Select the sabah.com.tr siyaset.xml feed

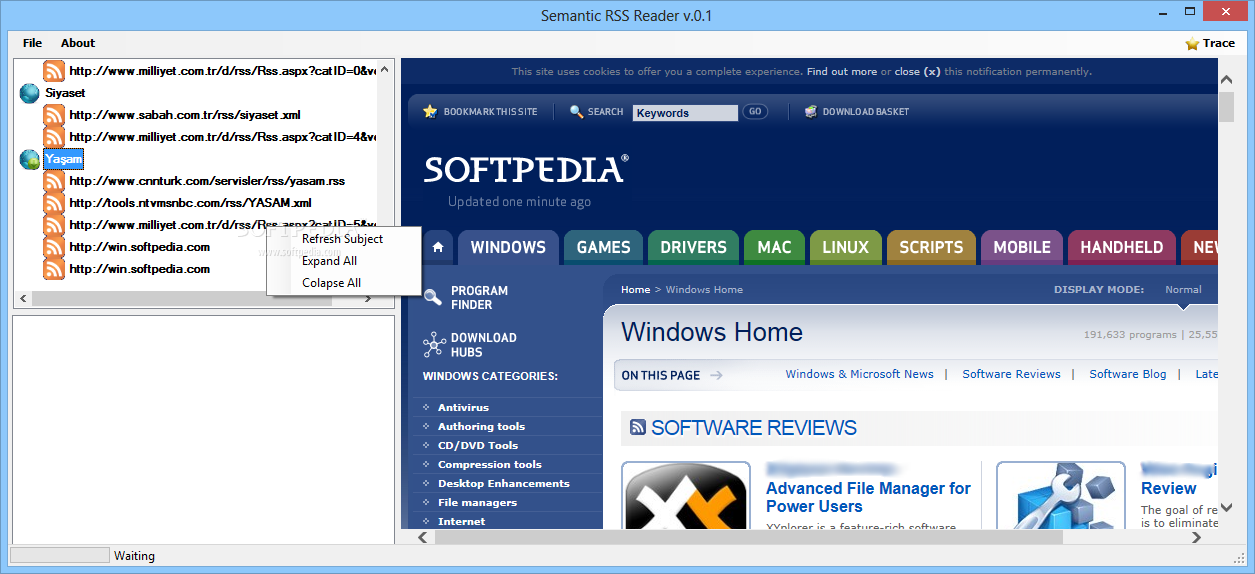pyautogui.click(x=185, y=115)
